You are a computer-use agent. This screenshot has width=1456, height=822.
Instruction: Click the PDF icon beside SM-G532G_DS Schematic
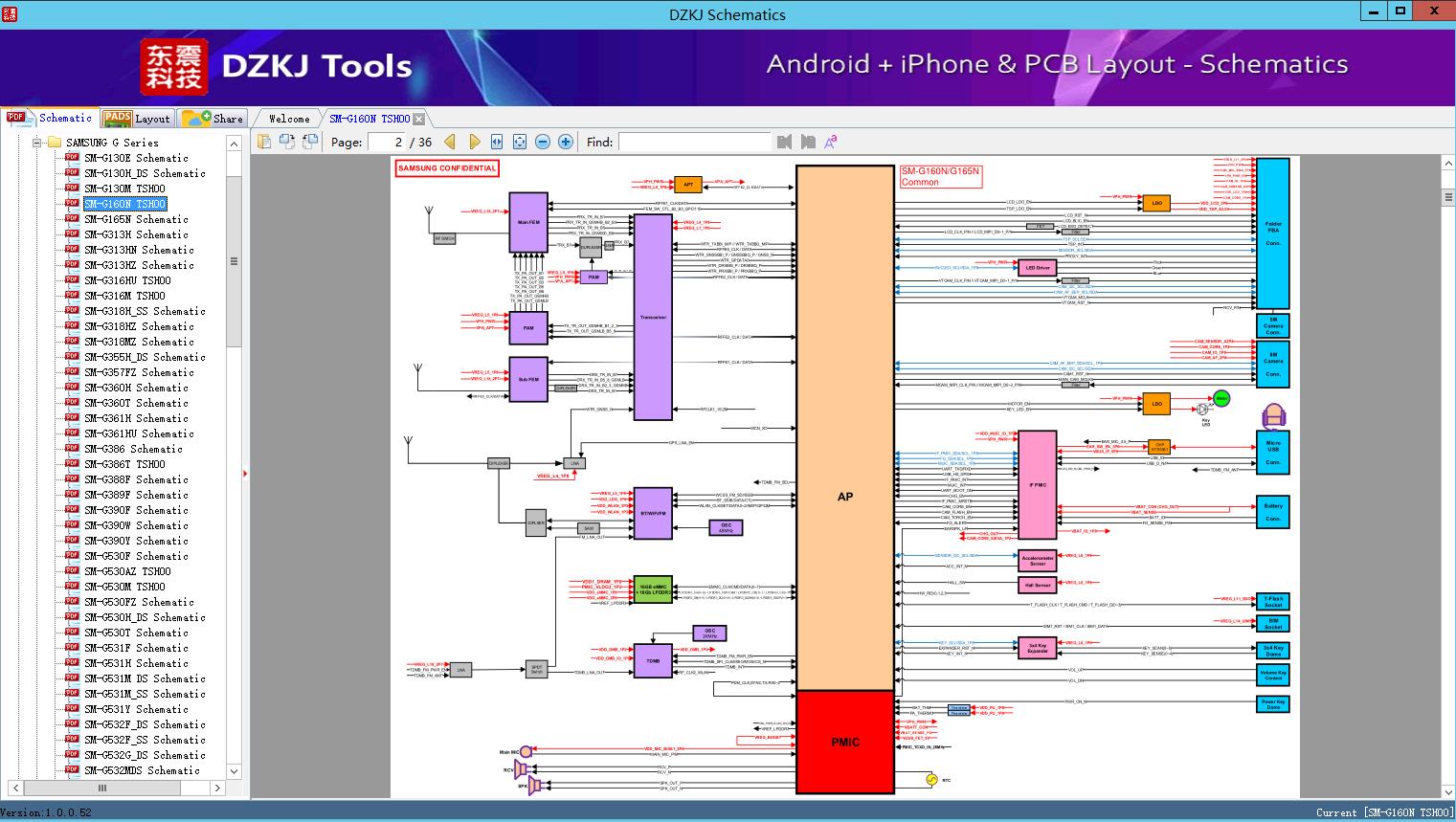click(72, 755)
